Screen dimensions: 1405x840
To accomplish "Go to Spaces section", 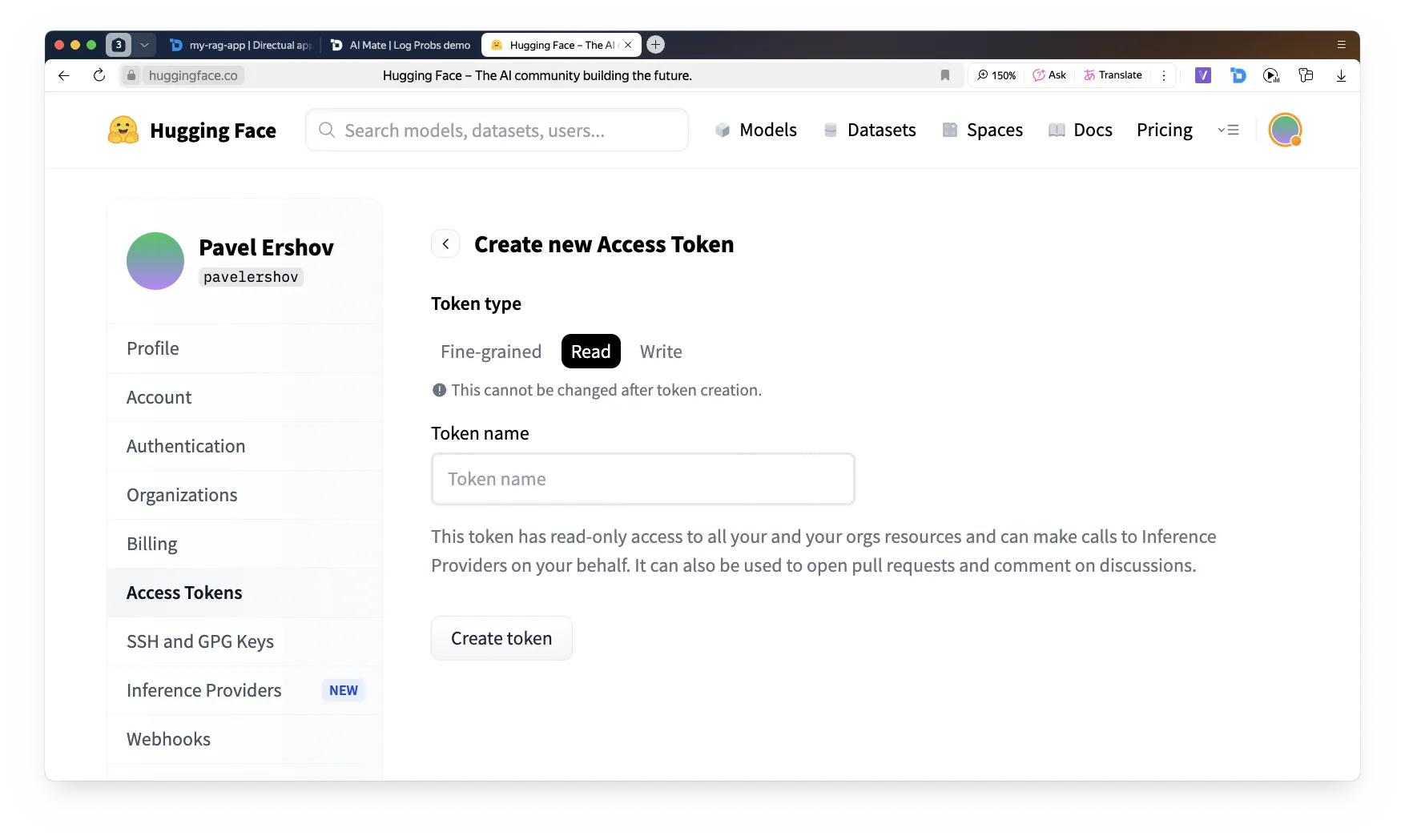I will 982,130.
